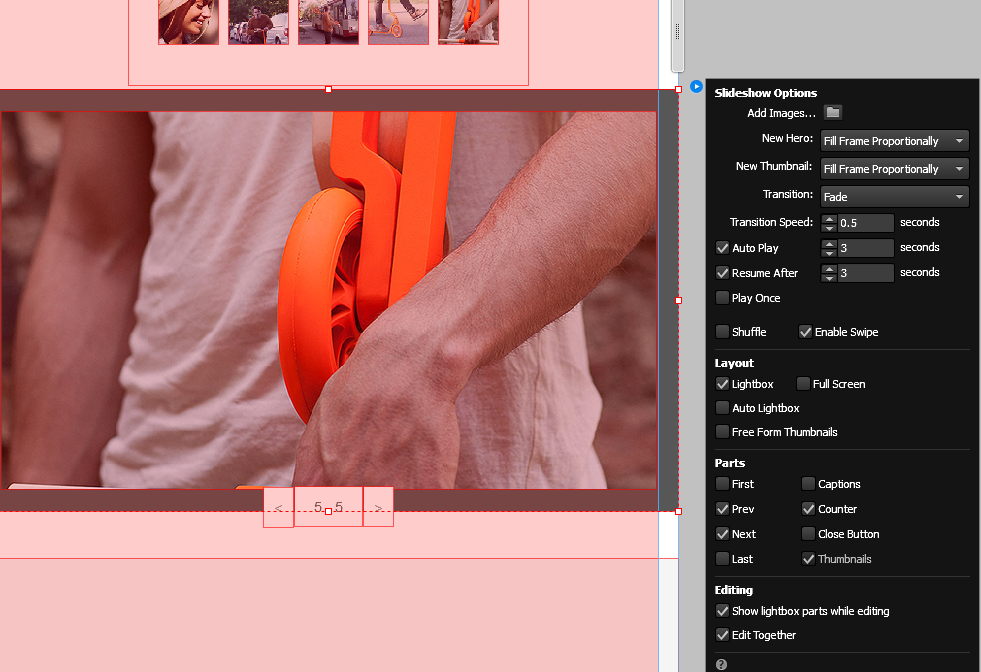Click the Next arrow on the slideshow widget
Screen dimensions: 981x672
point(378,507)
